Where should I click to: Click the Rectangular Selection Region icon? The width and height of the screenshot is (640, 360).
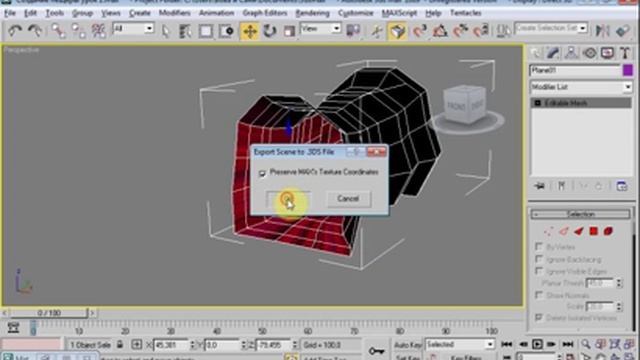(206, 31)
